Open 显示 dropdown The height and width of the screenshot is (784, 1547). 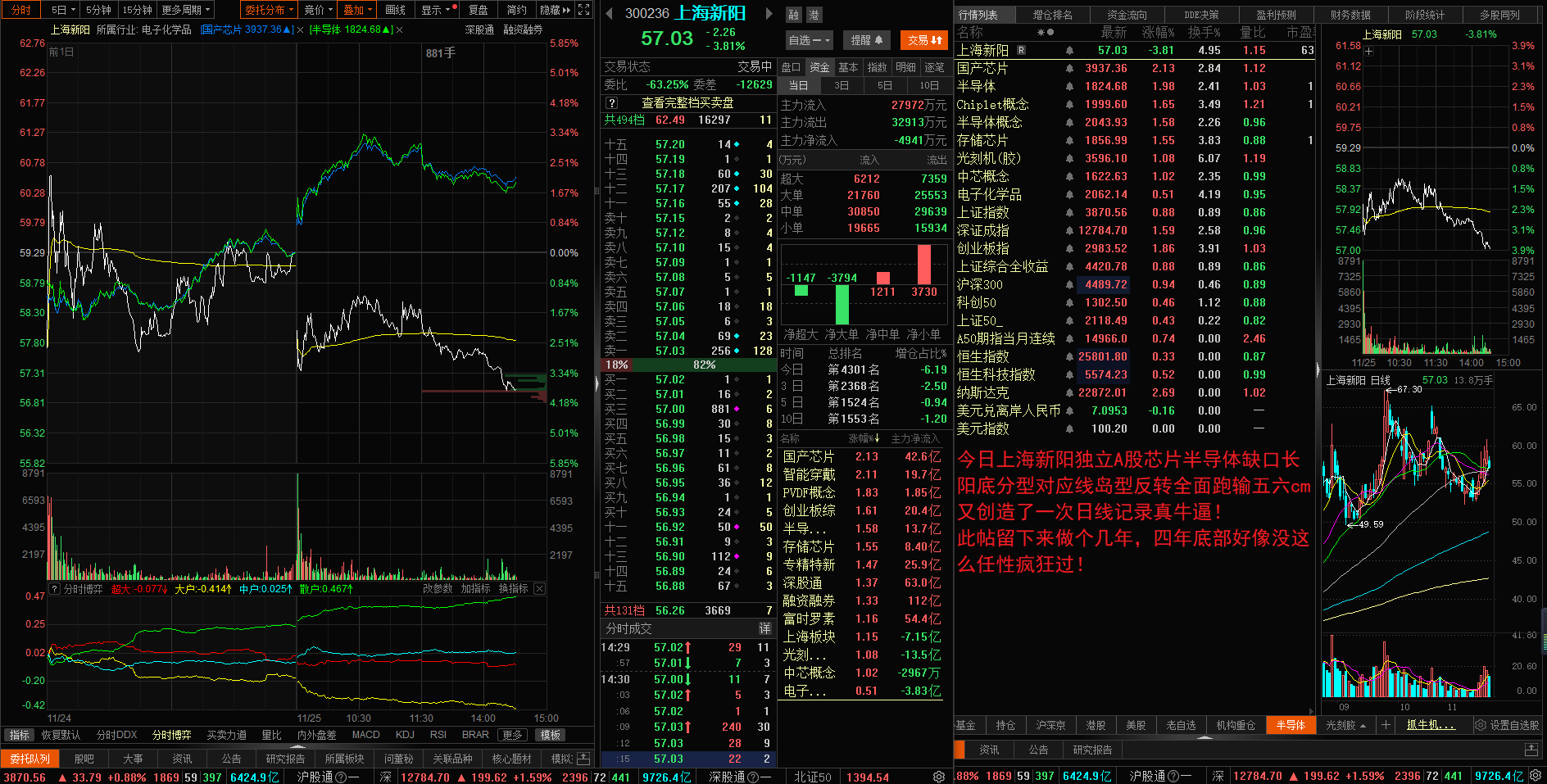[436, 10]
